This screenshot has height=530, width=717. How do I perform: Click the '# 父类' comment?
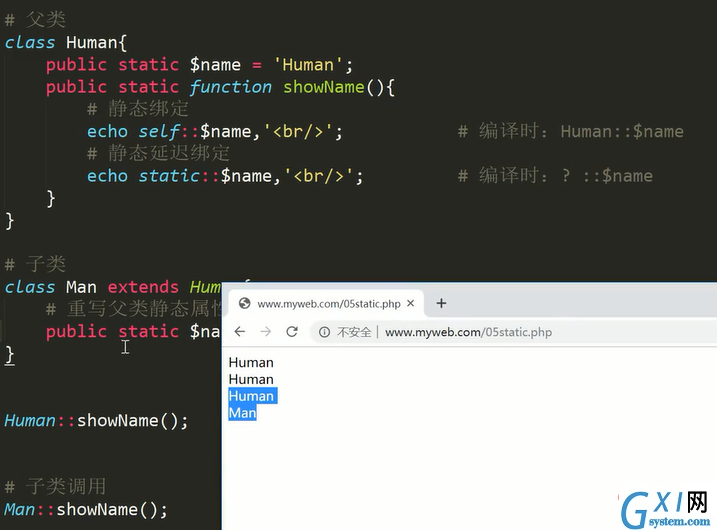(35, 20)
